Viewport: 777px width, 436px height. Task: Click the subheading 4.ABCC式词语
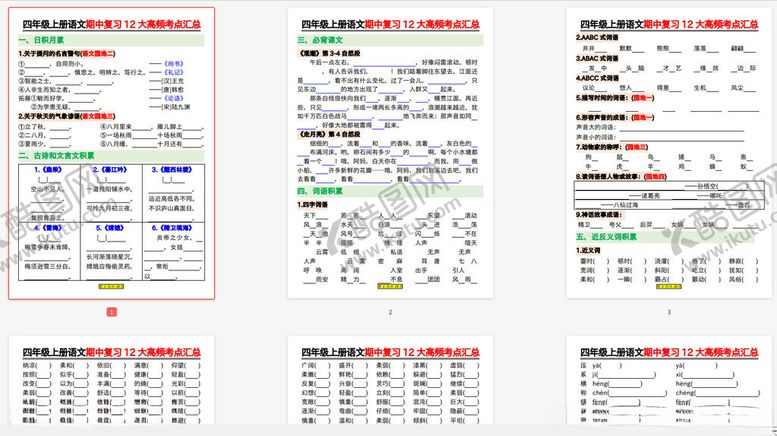(x=597, y=78)
